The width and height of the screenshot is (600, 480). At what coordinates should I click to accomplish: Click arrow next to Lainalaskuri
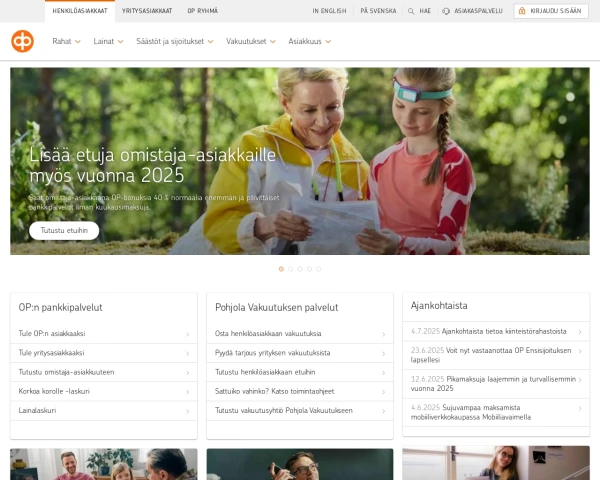coord(188,411)
